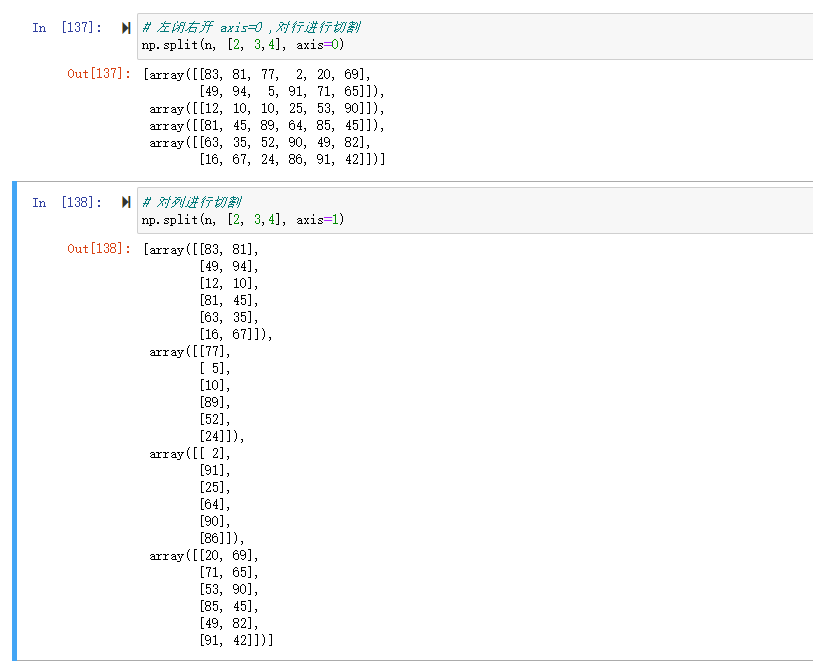The height and width of the screenshot is (664, 813).
Task: Toggle output collapse via Out[137] prompt
Action: (99, 74)
